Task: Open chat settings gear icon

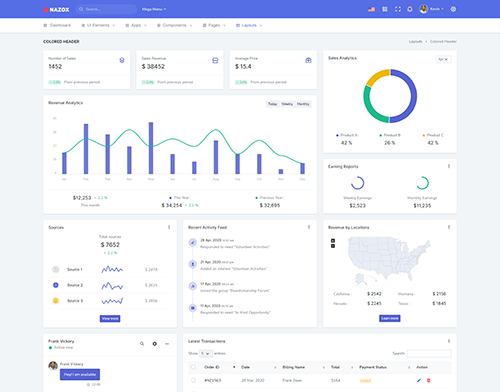Action: [x=155, y=344]
